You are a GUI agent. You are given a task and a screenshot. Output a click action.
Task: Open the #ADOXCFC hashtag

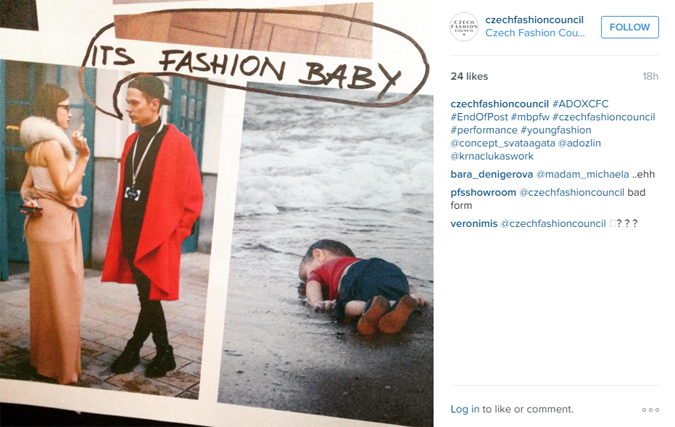(x=580, y=104)
